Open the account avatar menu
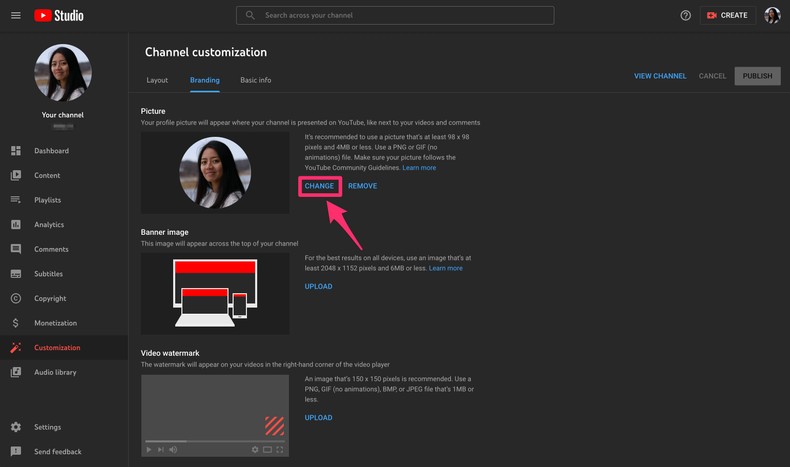790x467 pixels. coord(772,16)
